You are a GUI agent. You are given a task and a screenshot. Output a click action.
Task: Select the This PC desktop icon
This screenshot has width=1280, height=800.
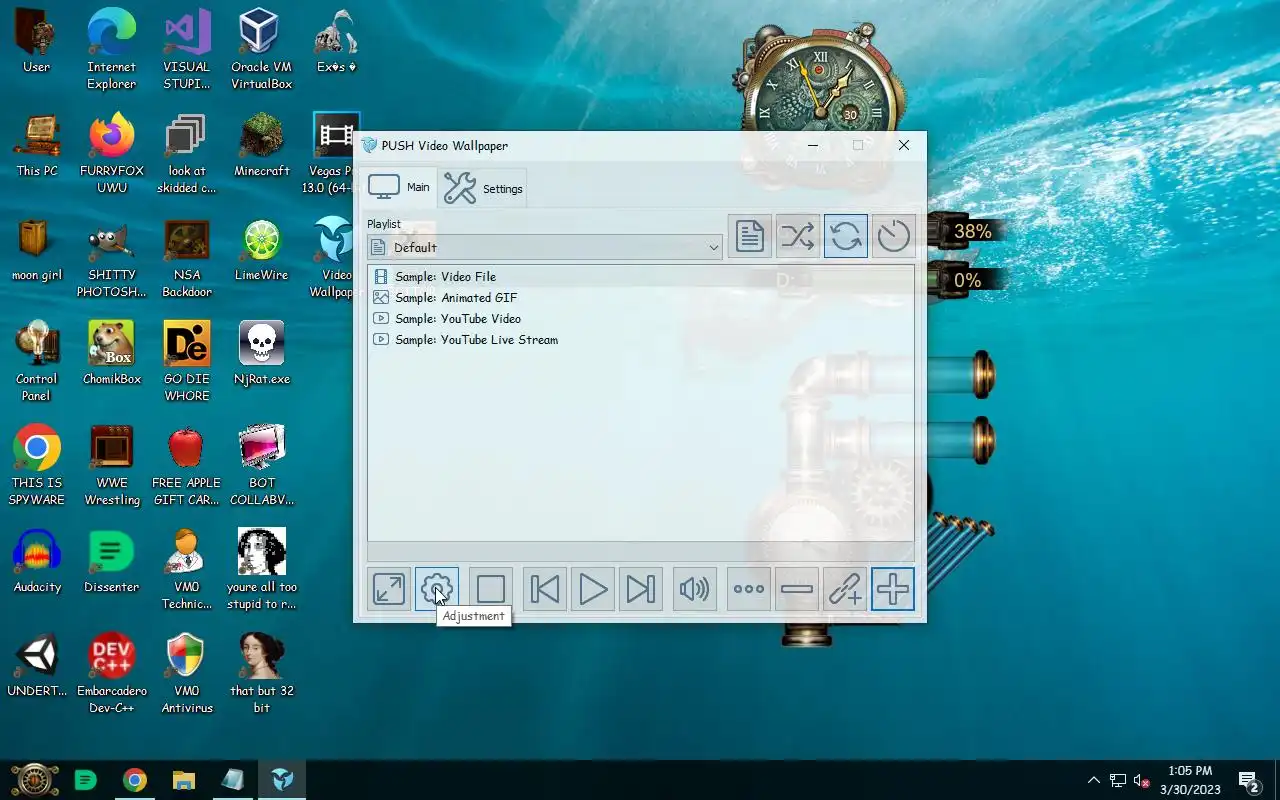pyautogui.click(x=37, y=146)
